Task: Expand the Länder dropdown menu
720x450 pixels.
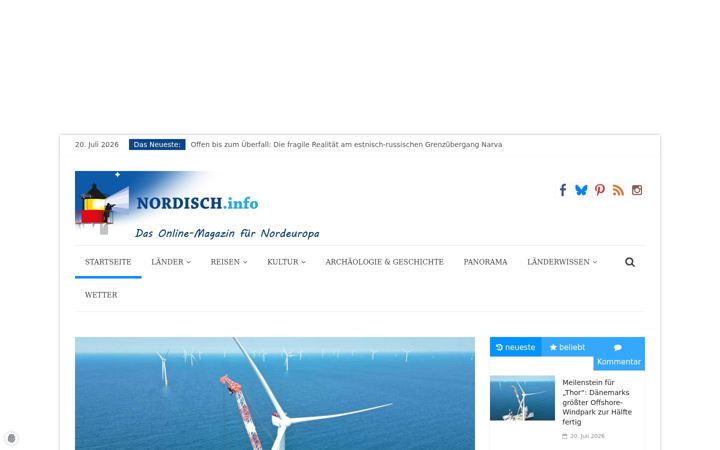Action: coord(171,262)
